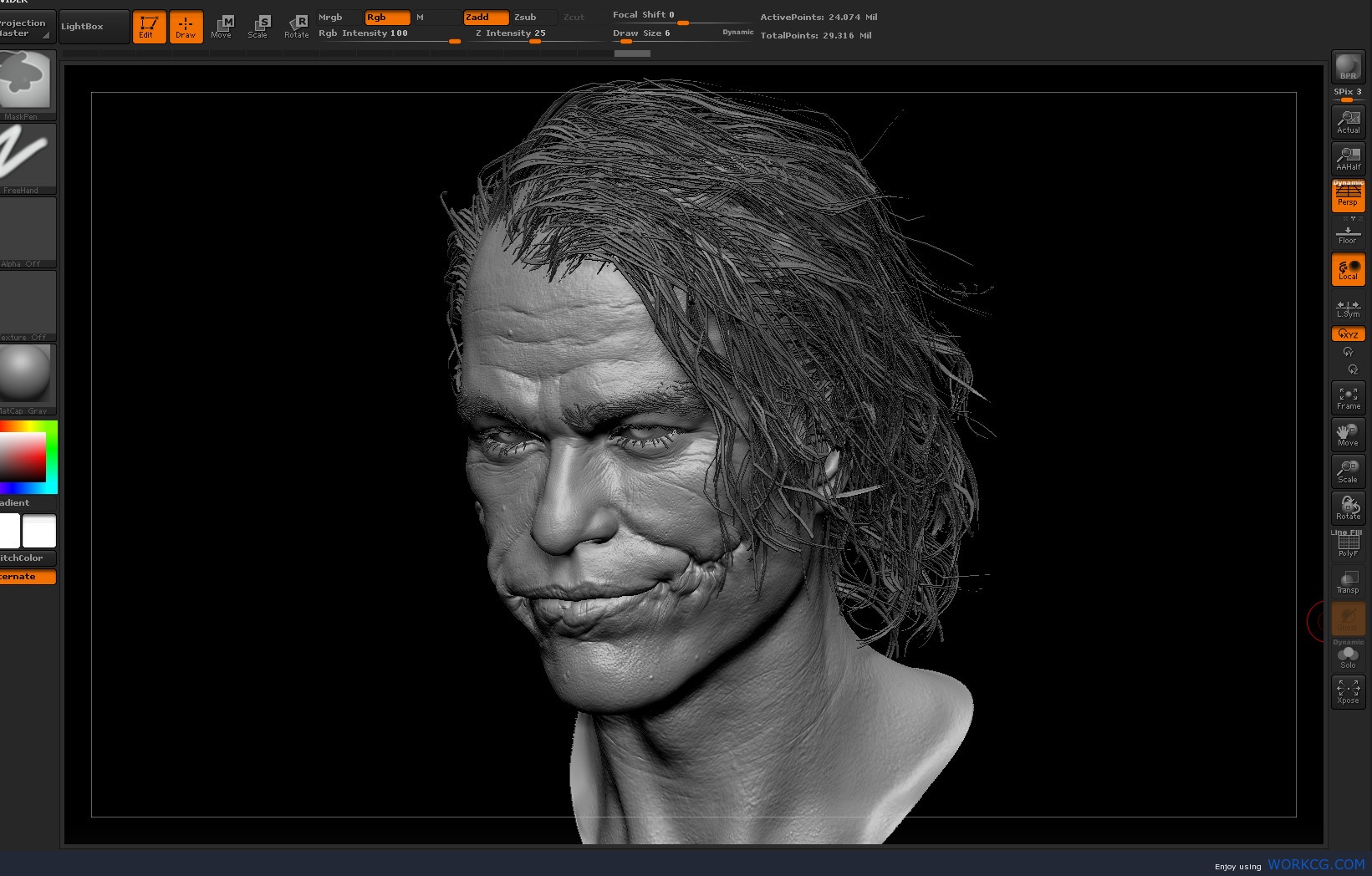This screenshot has width=1372, height=876.
Task: Enable Zcut mode
Action: point(582,17)
